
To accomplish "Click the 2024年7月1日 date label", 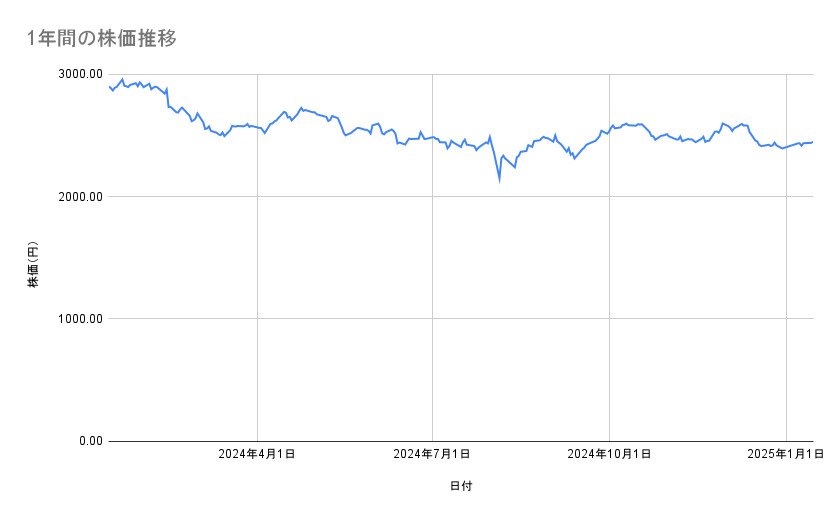I will tap(432, 454).
